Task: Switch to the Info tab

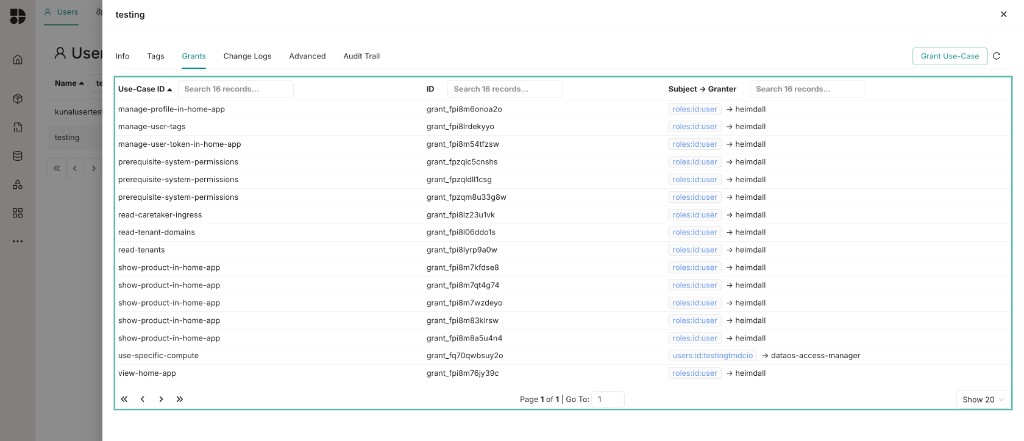Action: pyautogui.click(x=122, y=56)
